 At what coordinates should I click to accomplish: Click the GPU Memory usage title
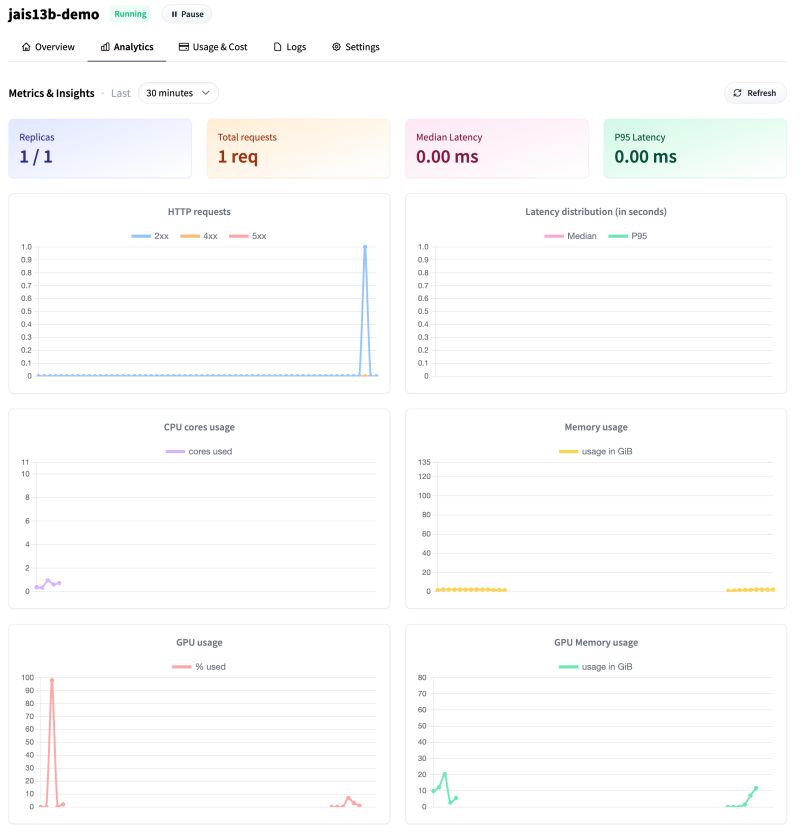597,643
